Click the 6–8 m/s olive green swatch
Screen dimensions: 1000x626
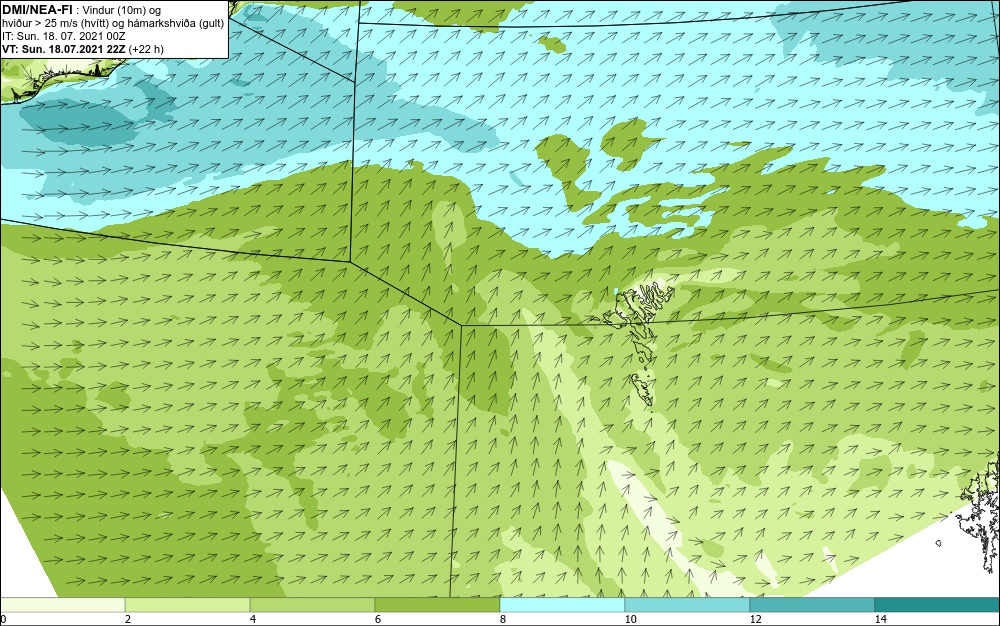pos(437,605)
